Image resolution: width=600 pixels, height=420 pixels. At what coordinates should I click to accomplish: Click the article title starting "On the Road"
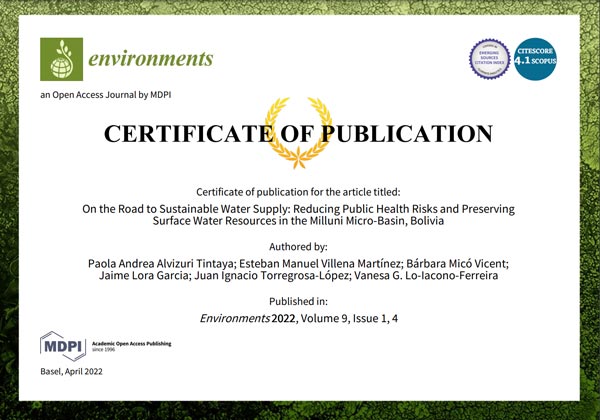(x=299, y=214)
